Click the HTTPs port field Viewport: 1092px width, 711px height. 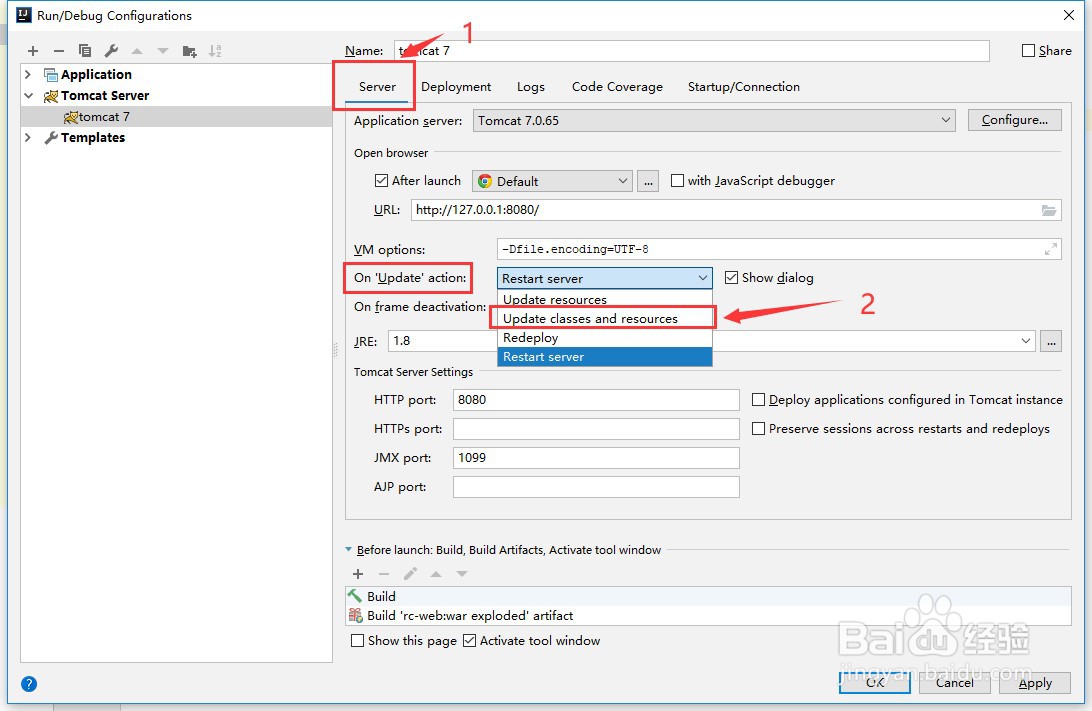(596, 429)
